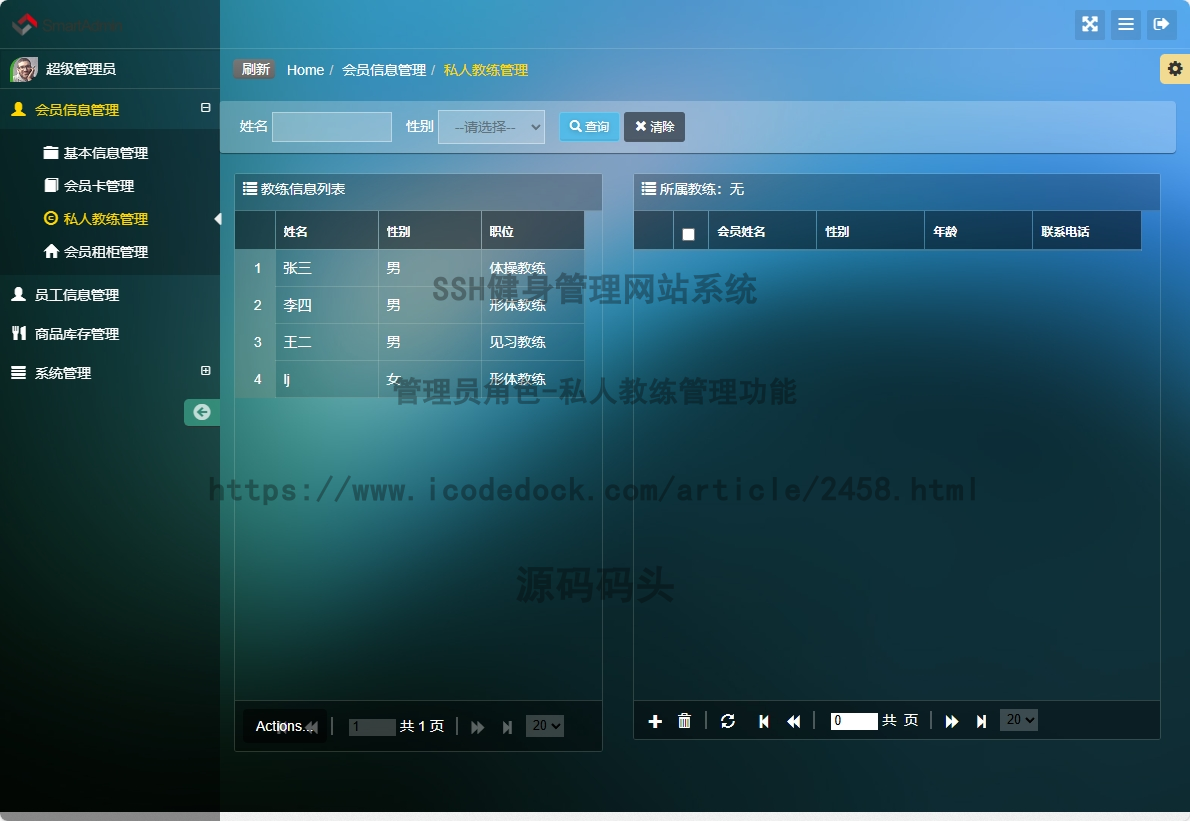Click the 清除 clear button

pyautogui.click(x=654, y=127)
